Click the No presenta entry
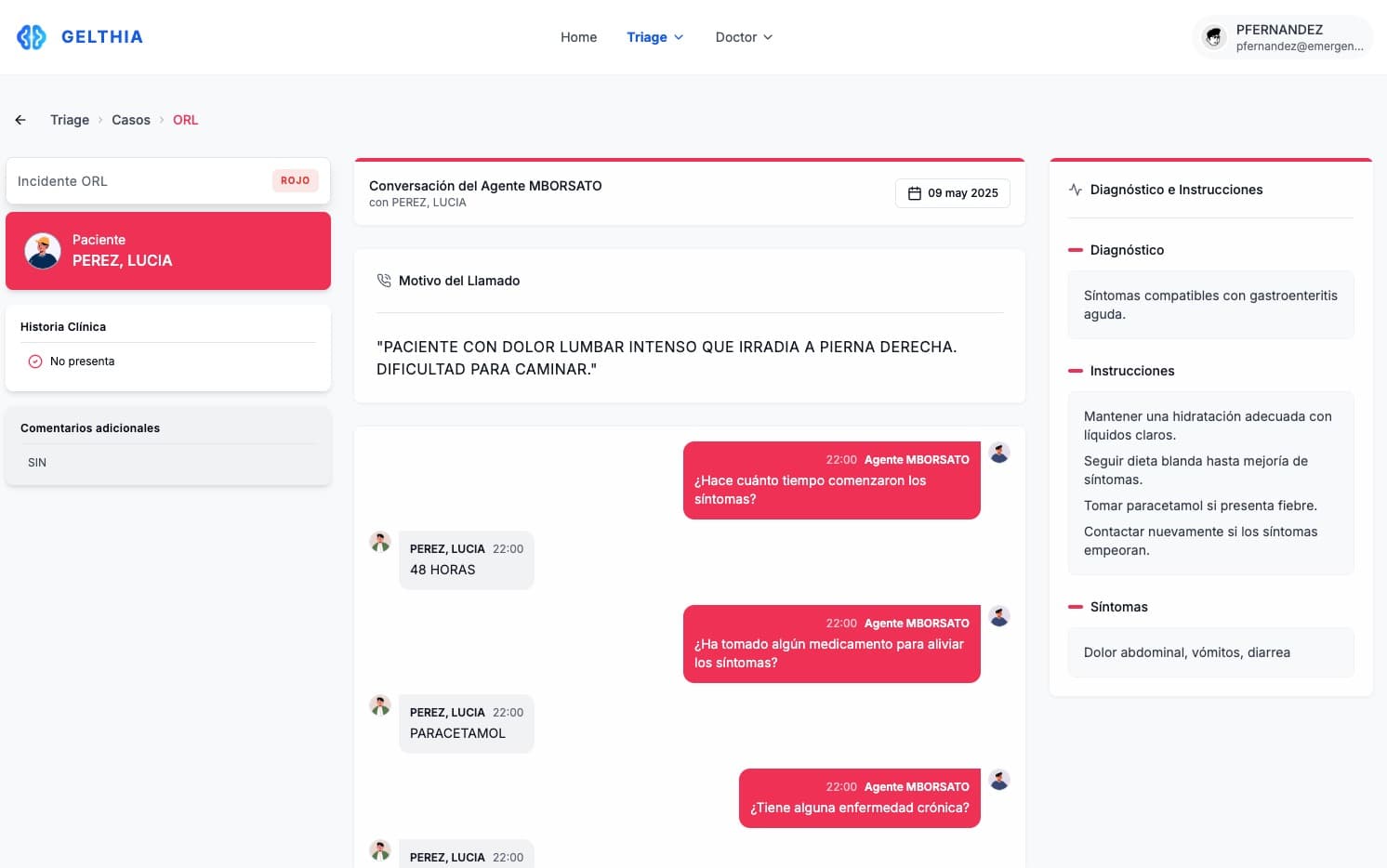Image resolution: width=1387 pixels, height=868 pixels. tap(83, 362)
